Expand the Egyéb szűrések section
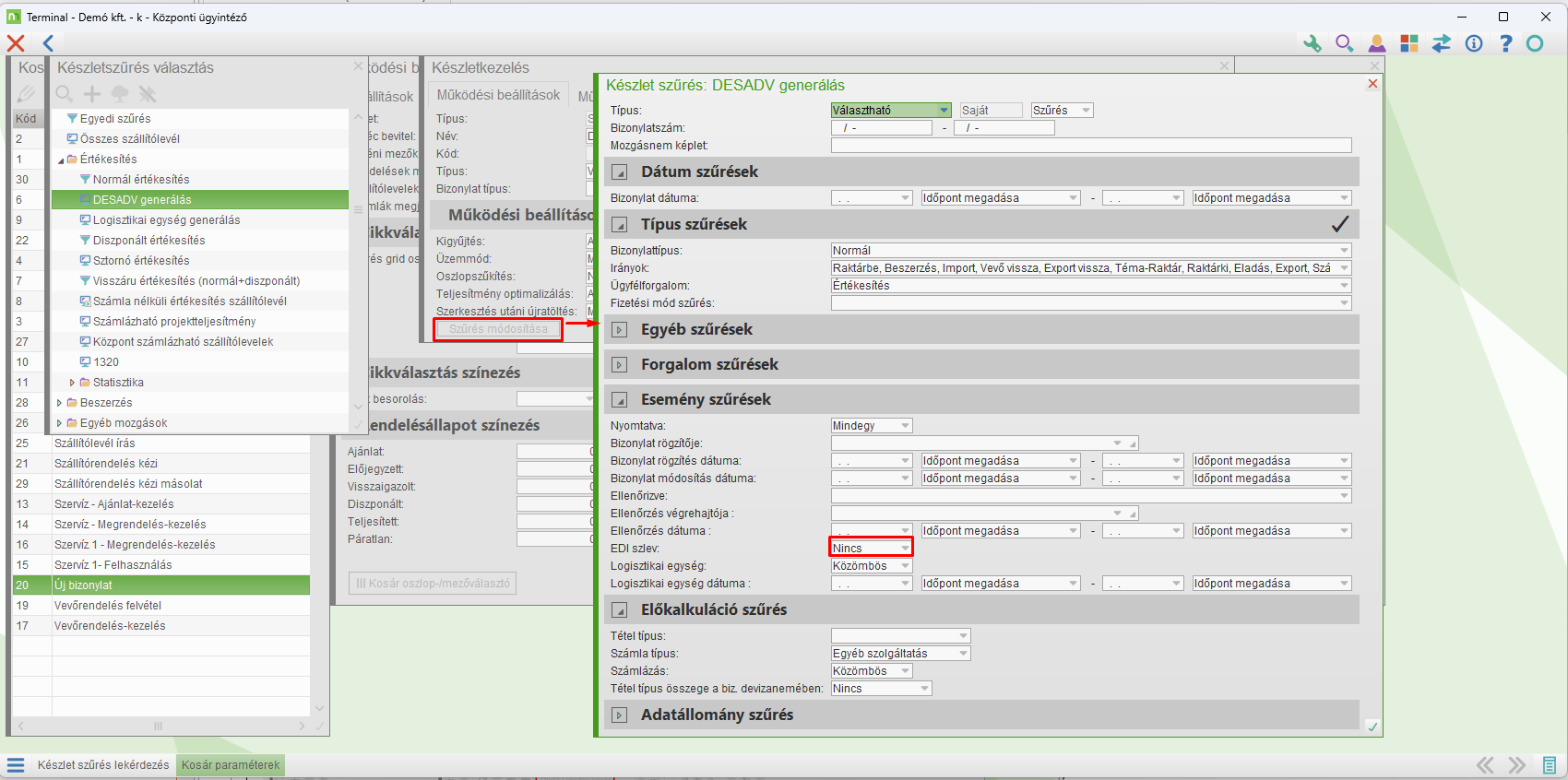This screenshot has width=1568, height=780. point(620,330)
